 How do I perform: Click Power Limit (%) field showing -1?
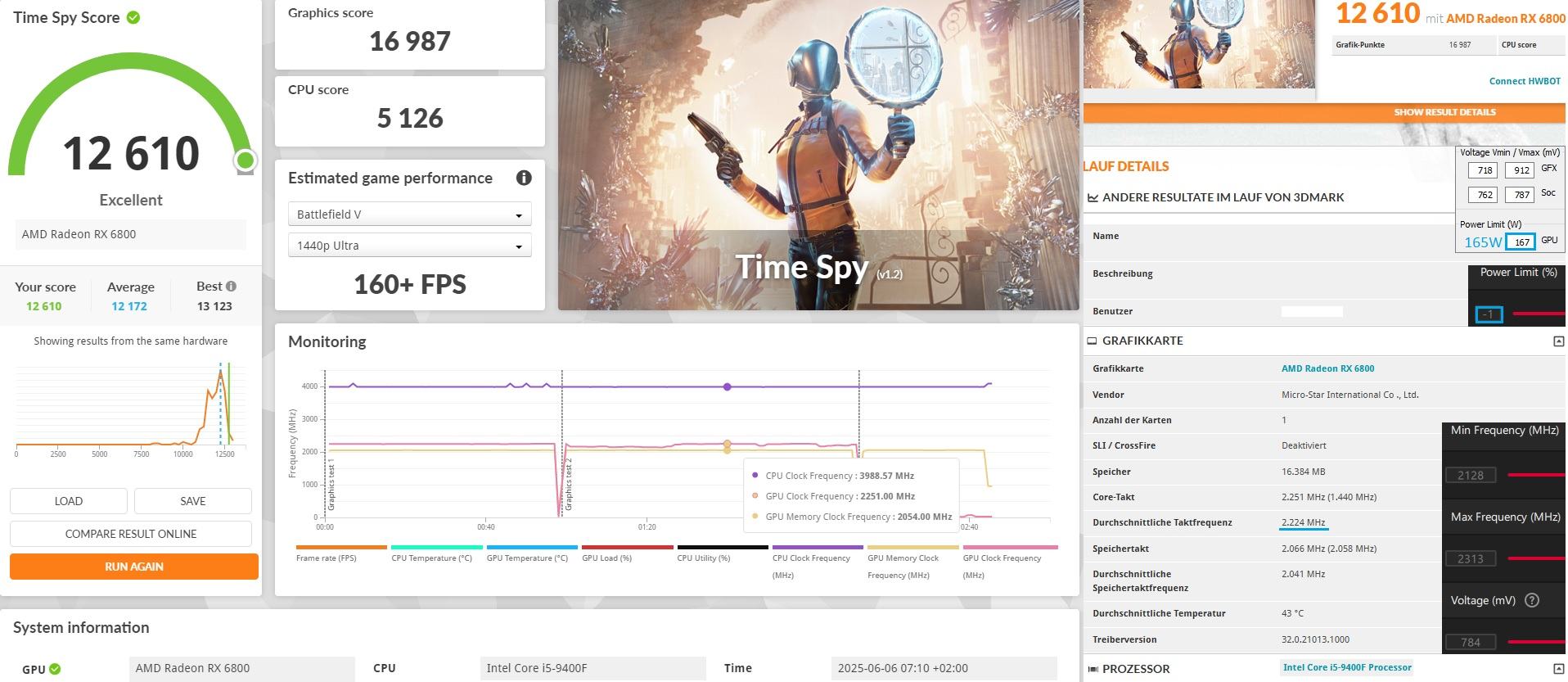click(x=1489, y=314)
